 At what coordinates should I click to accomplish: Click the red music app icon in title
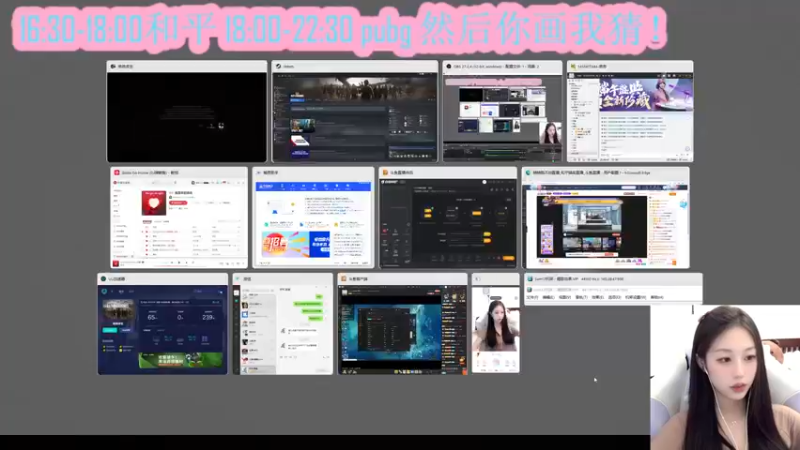tap(117, 172)
